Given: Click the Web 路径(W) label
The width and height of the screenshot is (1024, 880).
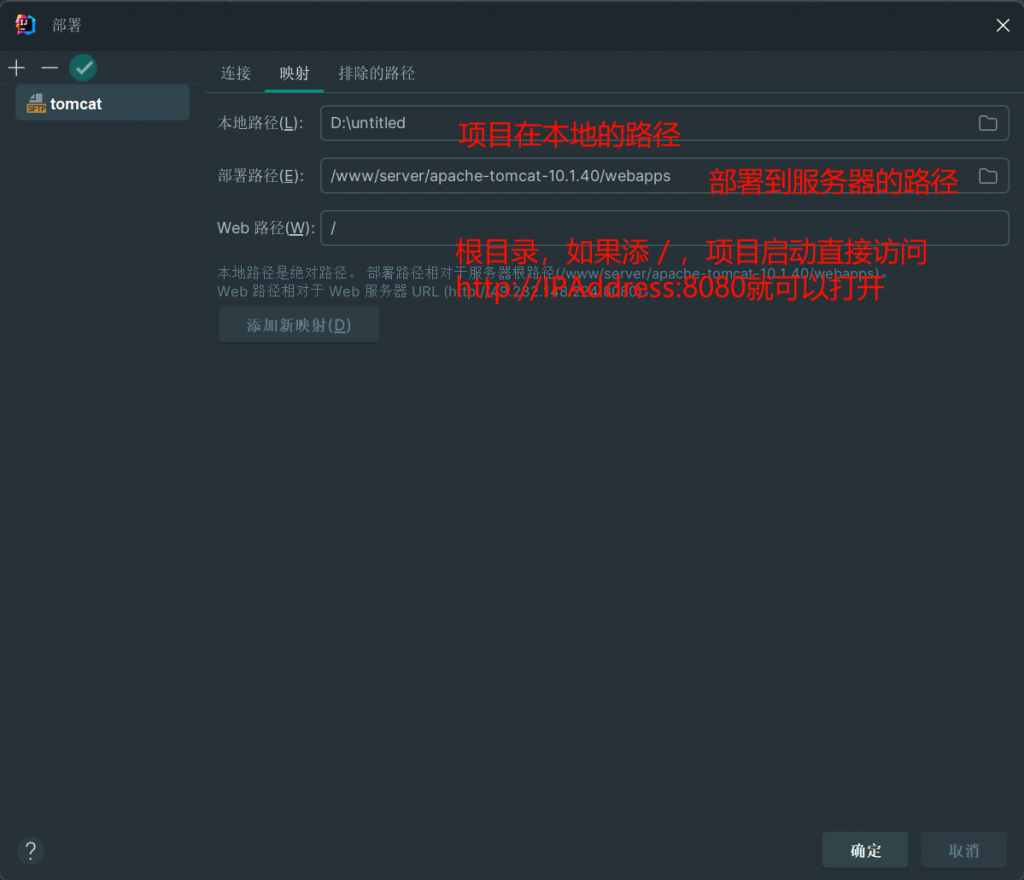Looking at the screenshot, I should click(265, 228).
